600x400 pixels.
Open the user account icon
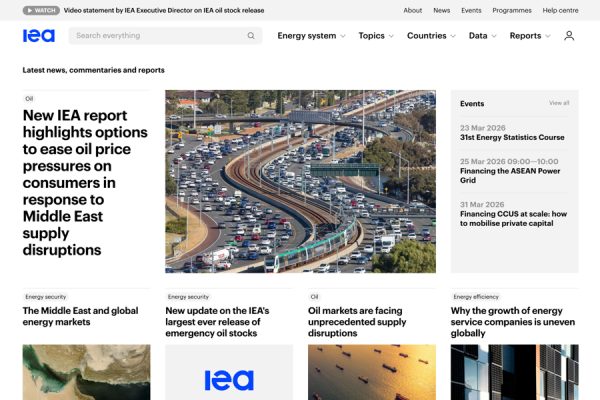[569, 36]
